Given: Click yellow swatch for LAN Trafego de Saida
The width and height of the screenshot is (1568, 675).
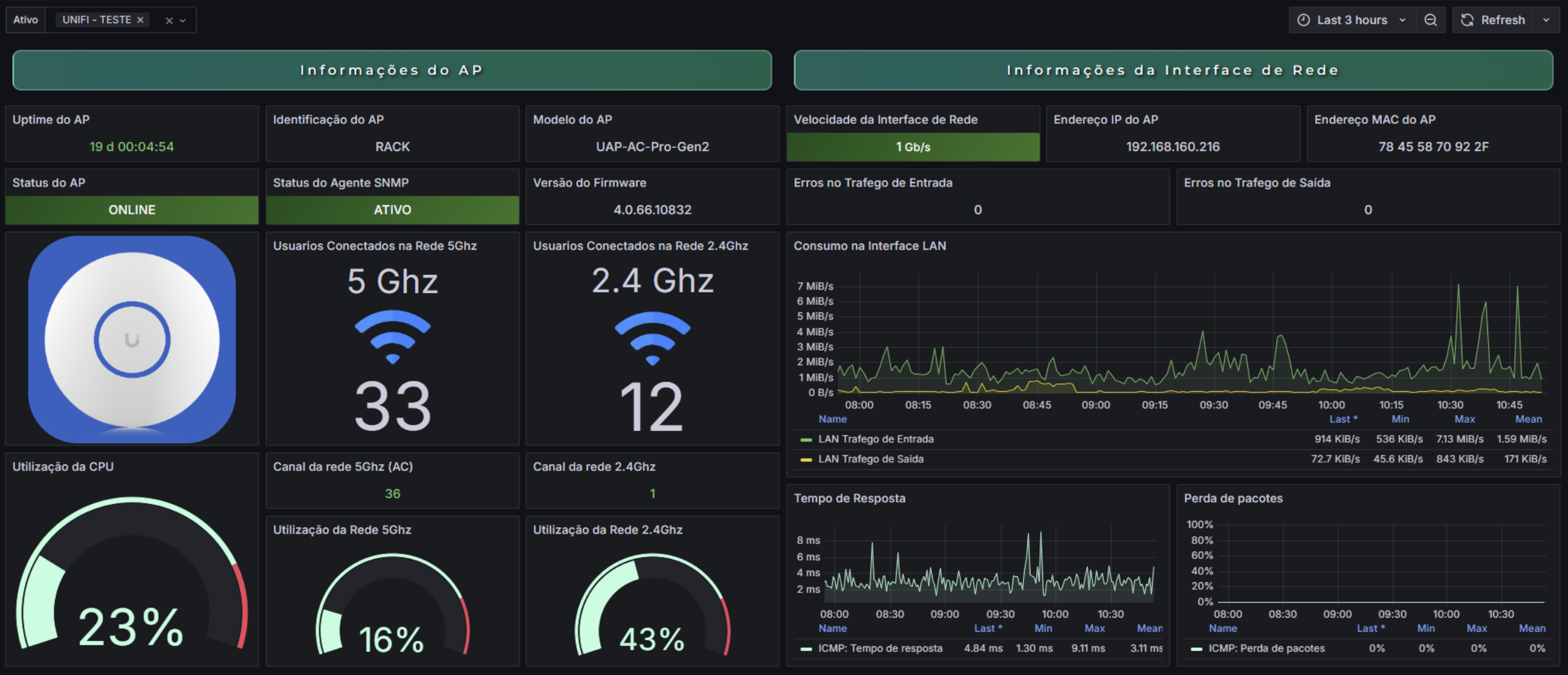Looking at the screenshot, I should (806, 460).
